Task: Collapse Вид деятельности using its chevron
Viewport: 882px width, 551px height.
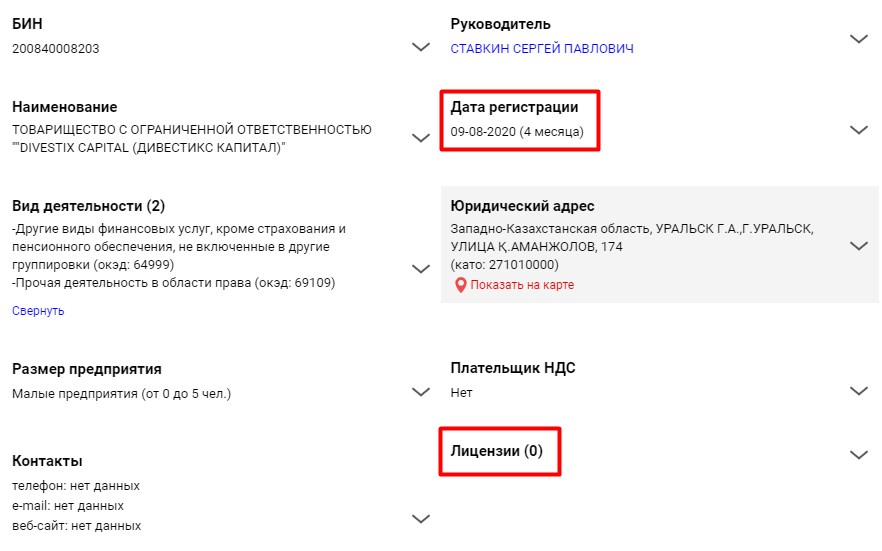Action: [x=421, y=269]
